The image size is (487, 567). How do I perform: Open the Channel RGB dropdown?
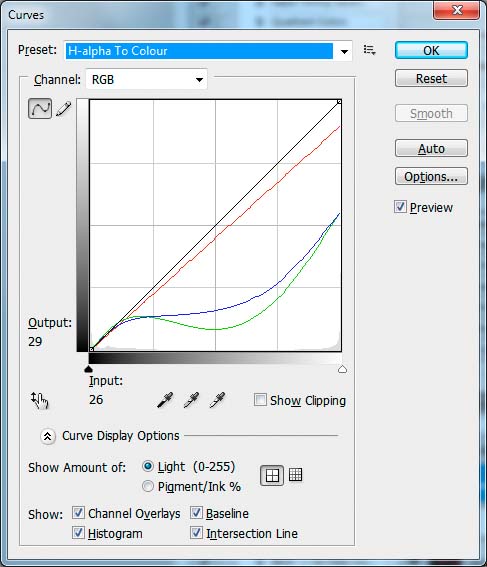pyautogui.click(x=146, y=79)
